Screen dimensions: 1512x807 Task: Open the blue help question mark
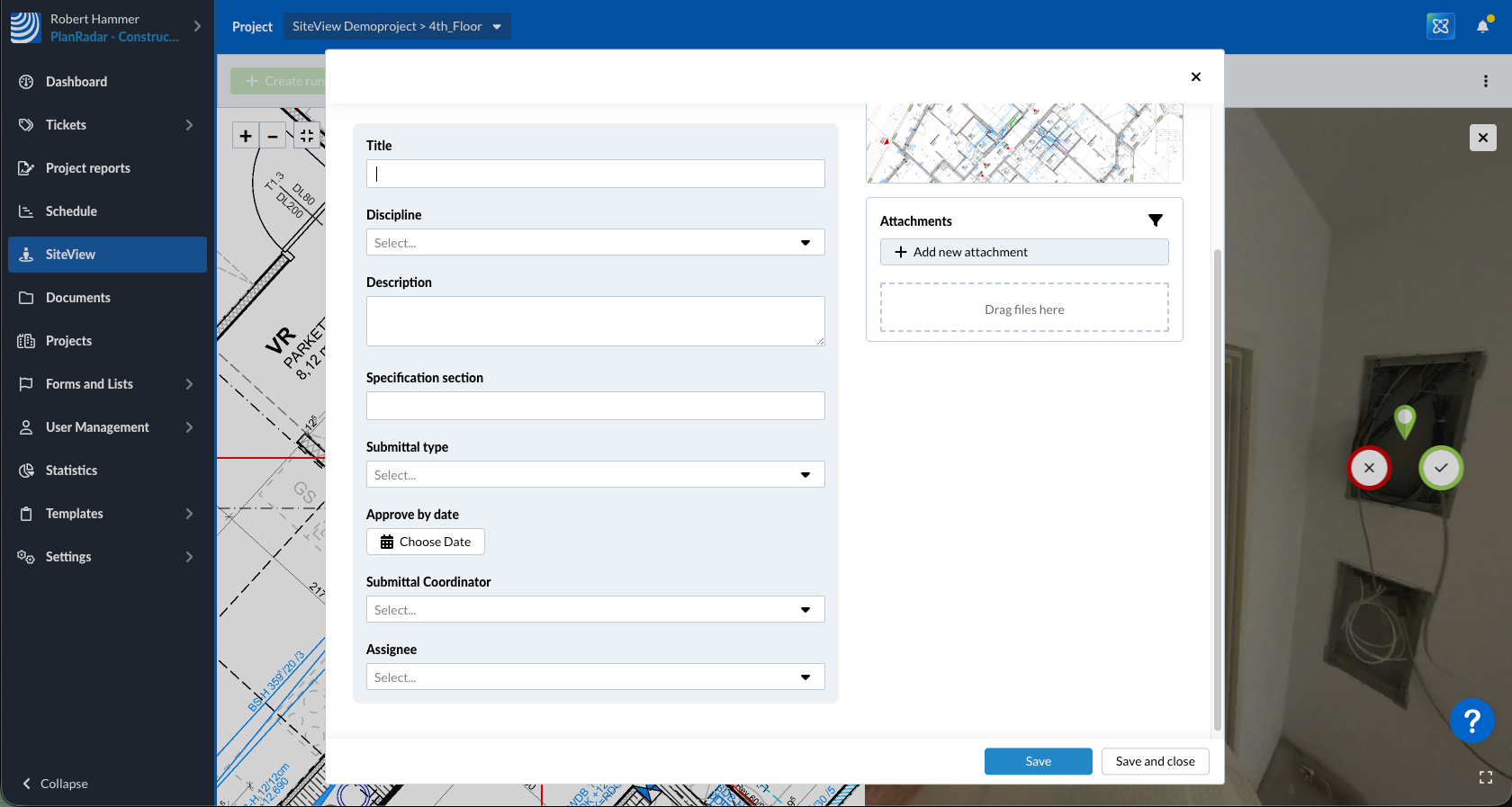pos(1471,721)
